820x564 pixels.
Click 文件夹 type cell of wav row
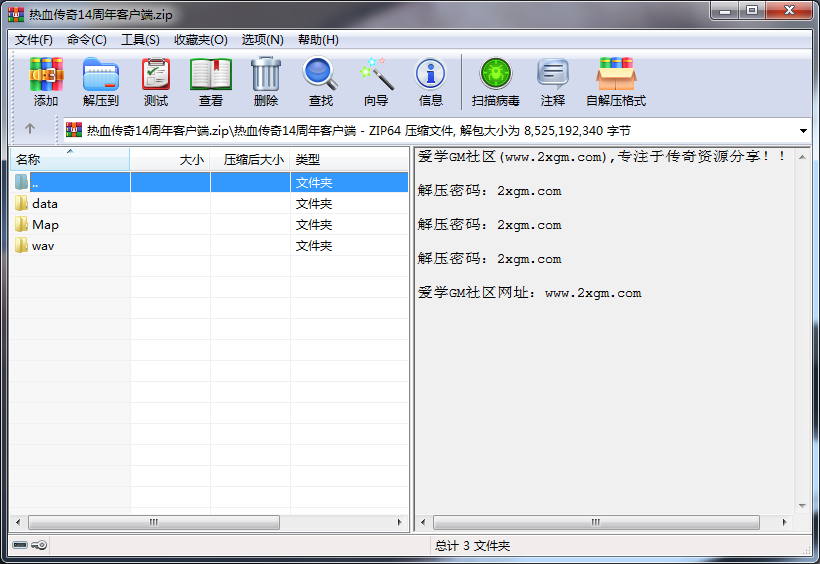coord(314,245)
